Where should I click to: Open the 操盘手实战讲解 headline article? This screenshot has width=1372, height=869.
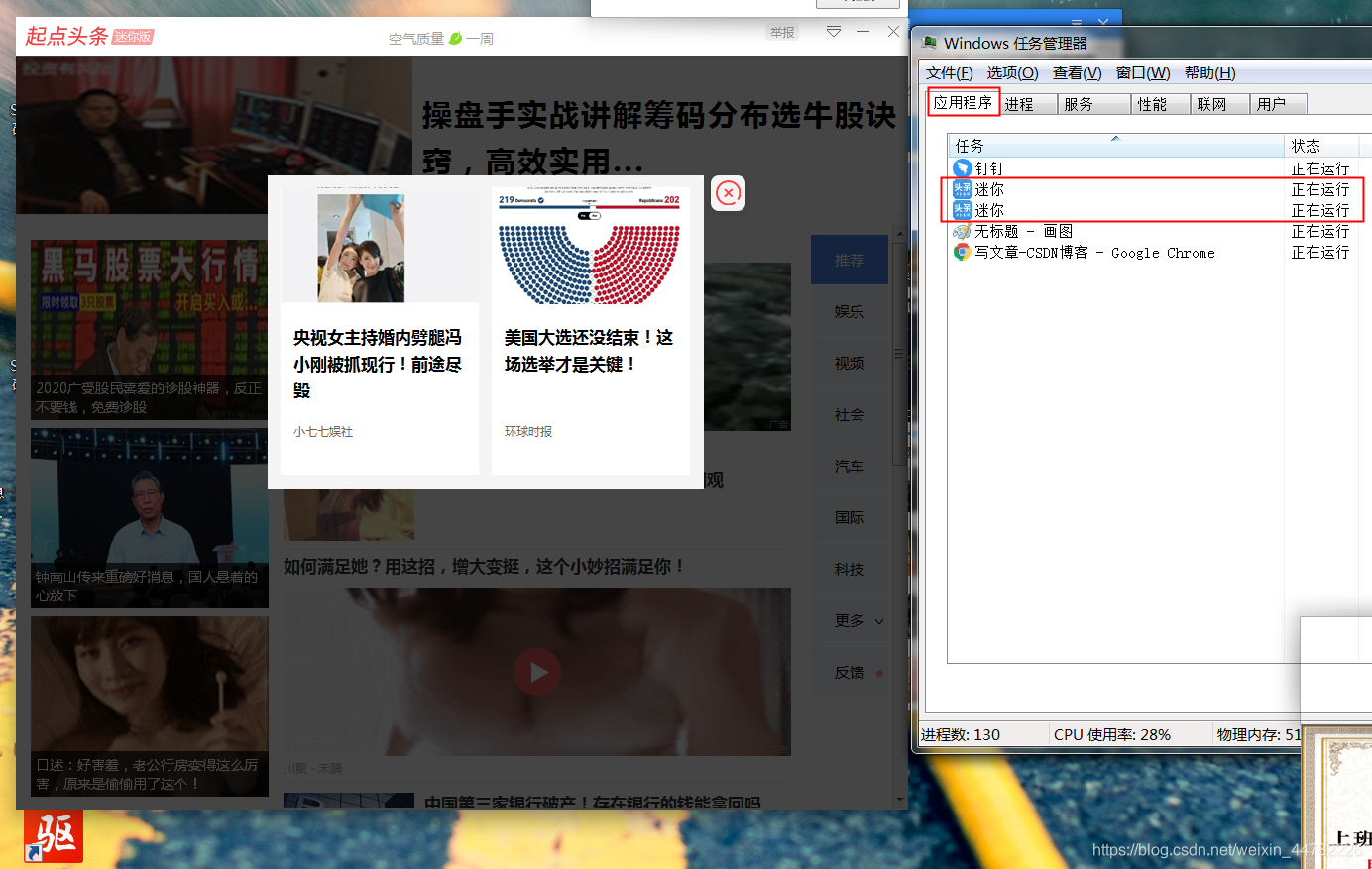658,137
